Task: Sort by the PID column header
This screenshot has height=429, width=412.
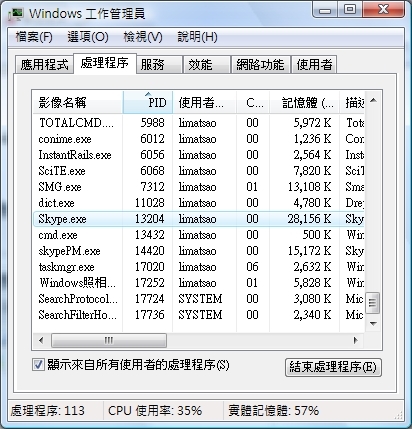Action: (148, 102)
